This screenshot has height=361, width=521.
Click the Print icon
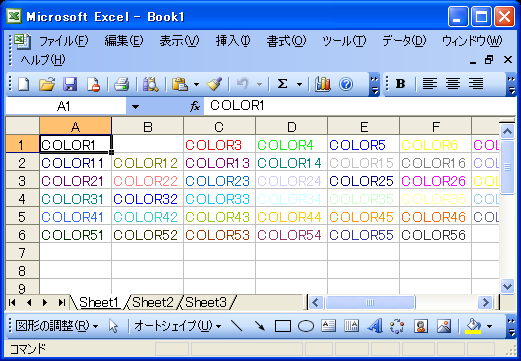pyautogui.click(x=122, y=84)
